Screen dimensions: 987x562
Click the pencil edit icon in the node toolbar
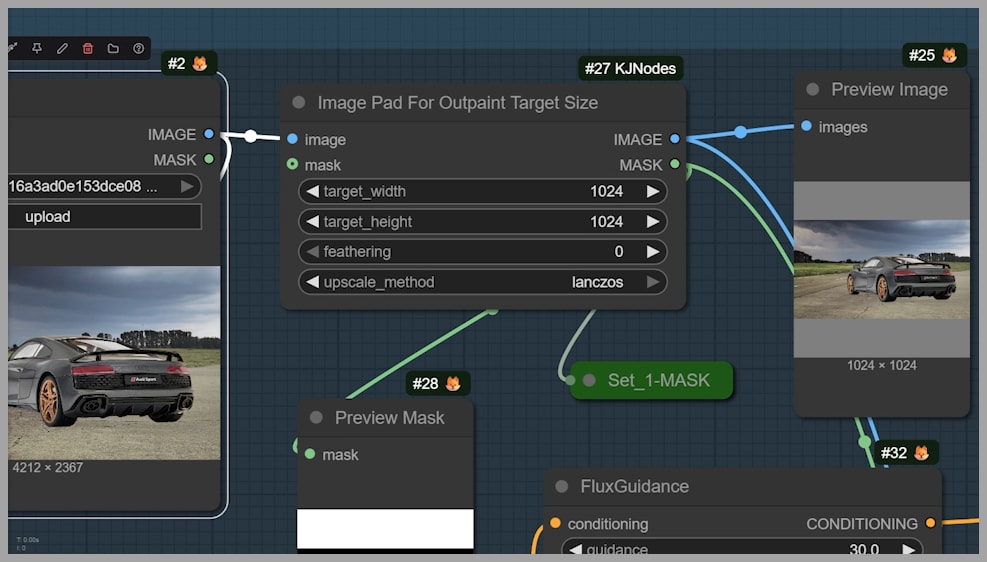62,48
